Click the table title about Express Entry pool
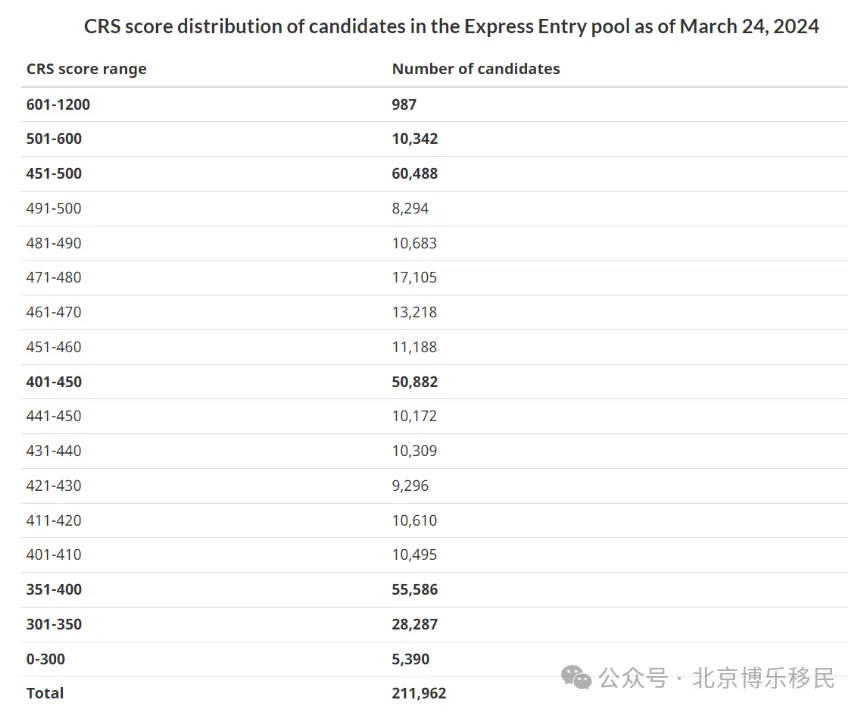The image size is (862, 712). [451, 26]
